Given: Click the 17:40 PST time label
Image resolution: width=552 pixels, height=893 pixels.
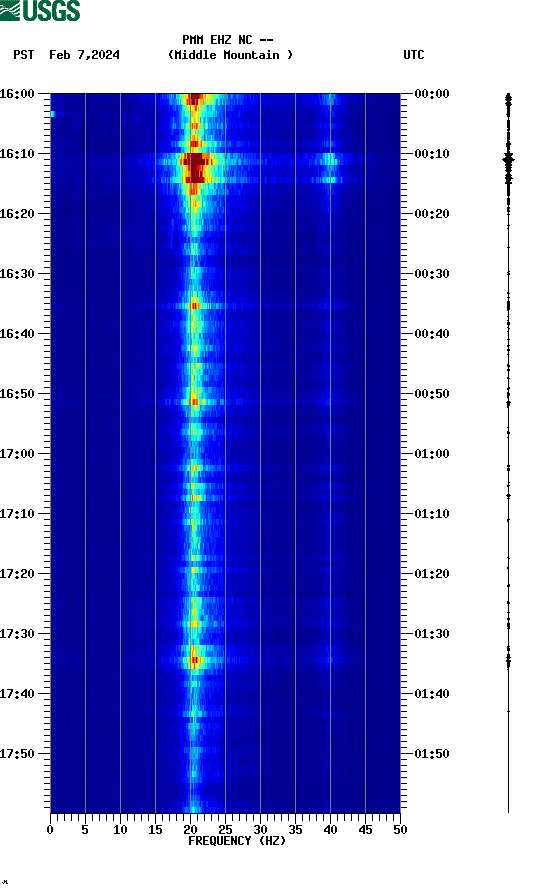Looking at the screenshot, I should (x=17, y=694).
